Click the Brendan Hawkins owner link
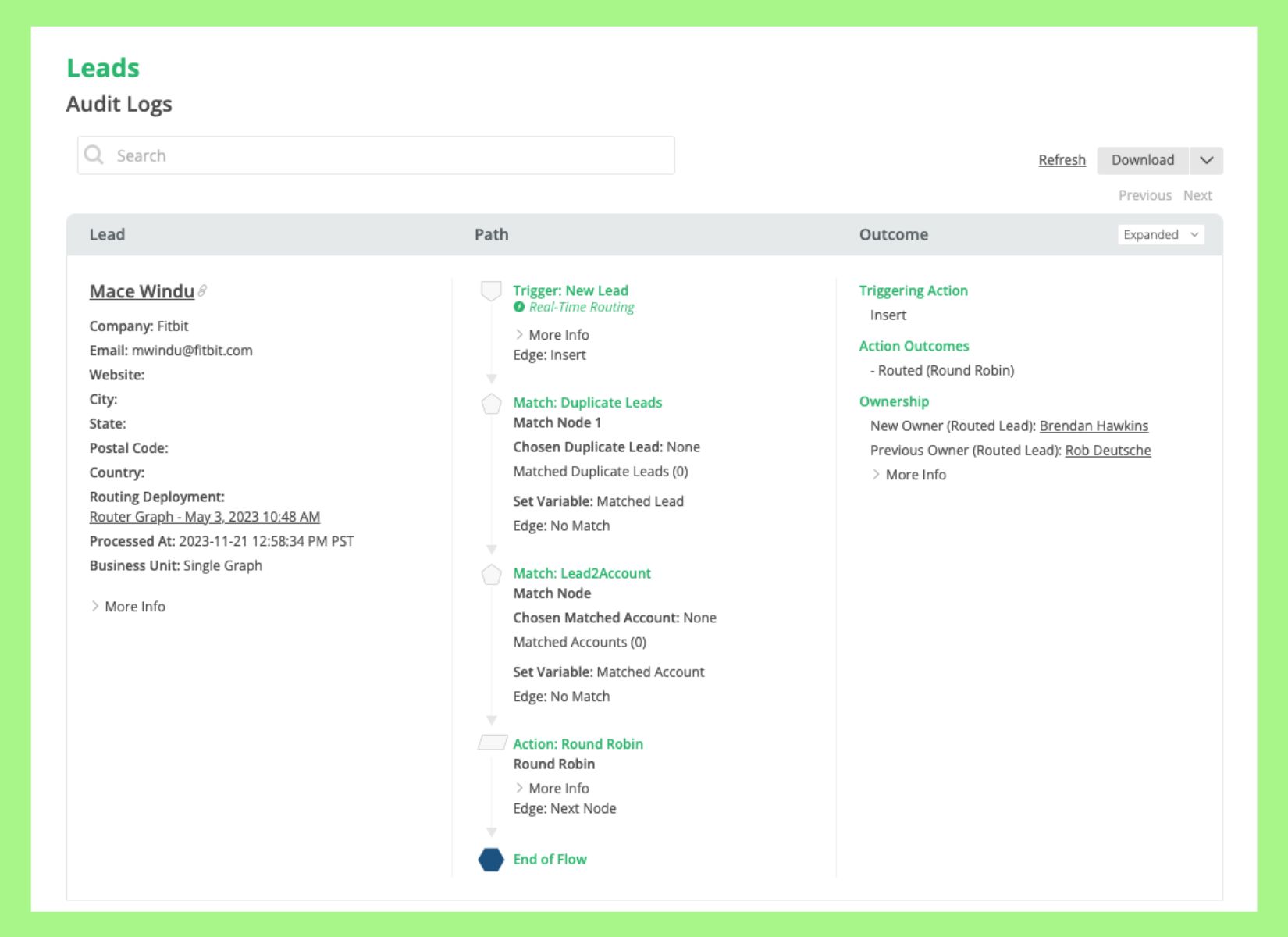Image resolution: width=1288 pixels, height=937 pixels. click(x=1093, y=426)
